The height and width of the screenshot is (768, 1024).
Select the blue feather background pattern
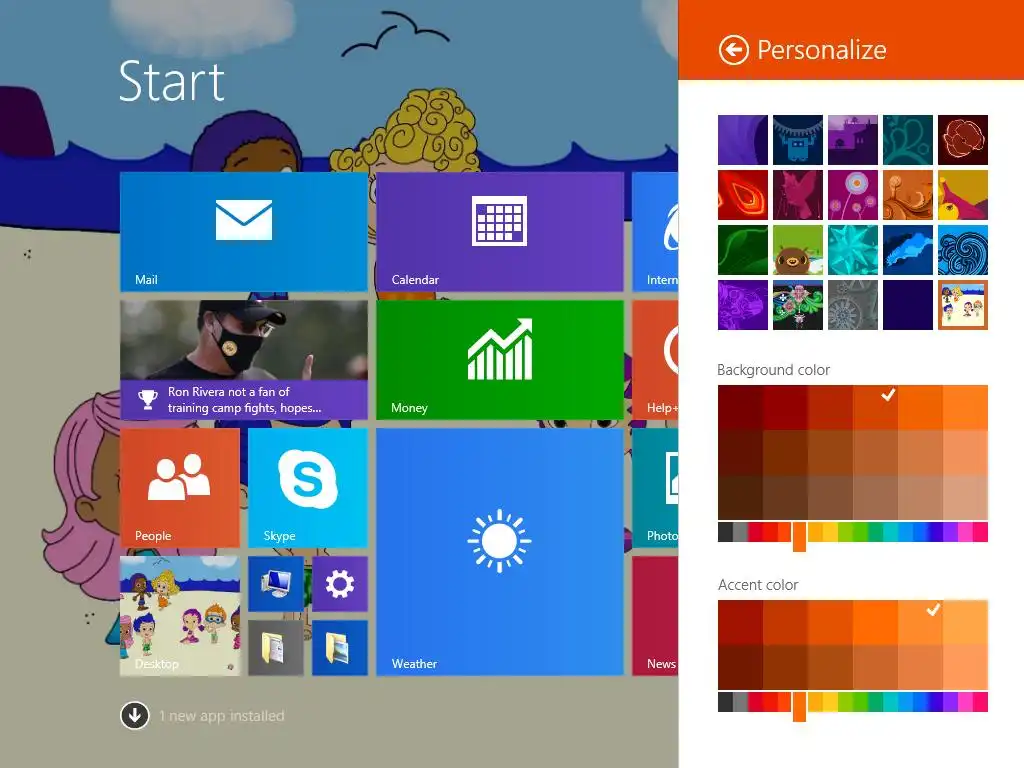[908, 250]
